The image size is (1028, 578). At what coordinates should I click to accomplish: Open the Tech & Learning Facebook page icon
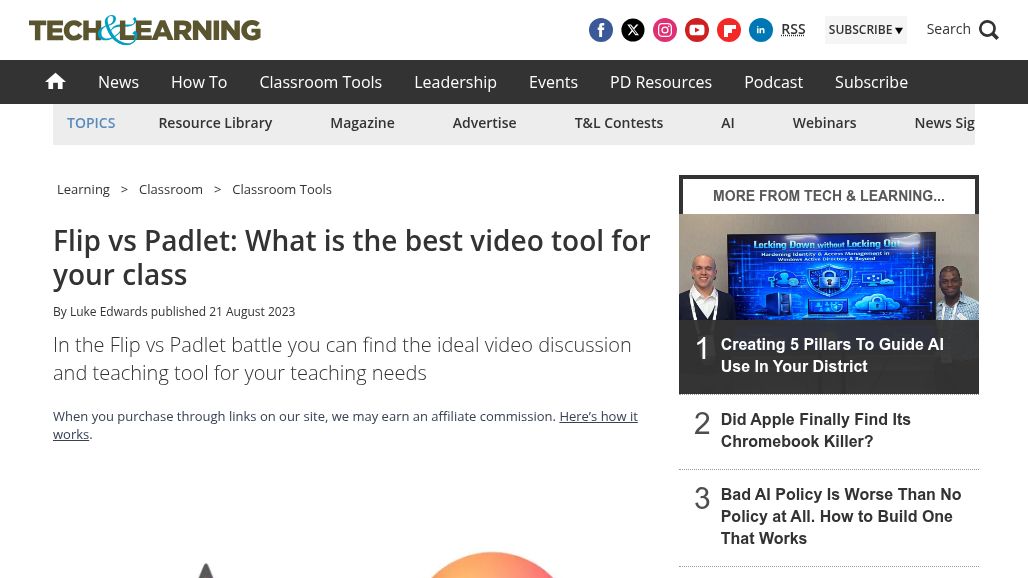[x=601, y=30]
